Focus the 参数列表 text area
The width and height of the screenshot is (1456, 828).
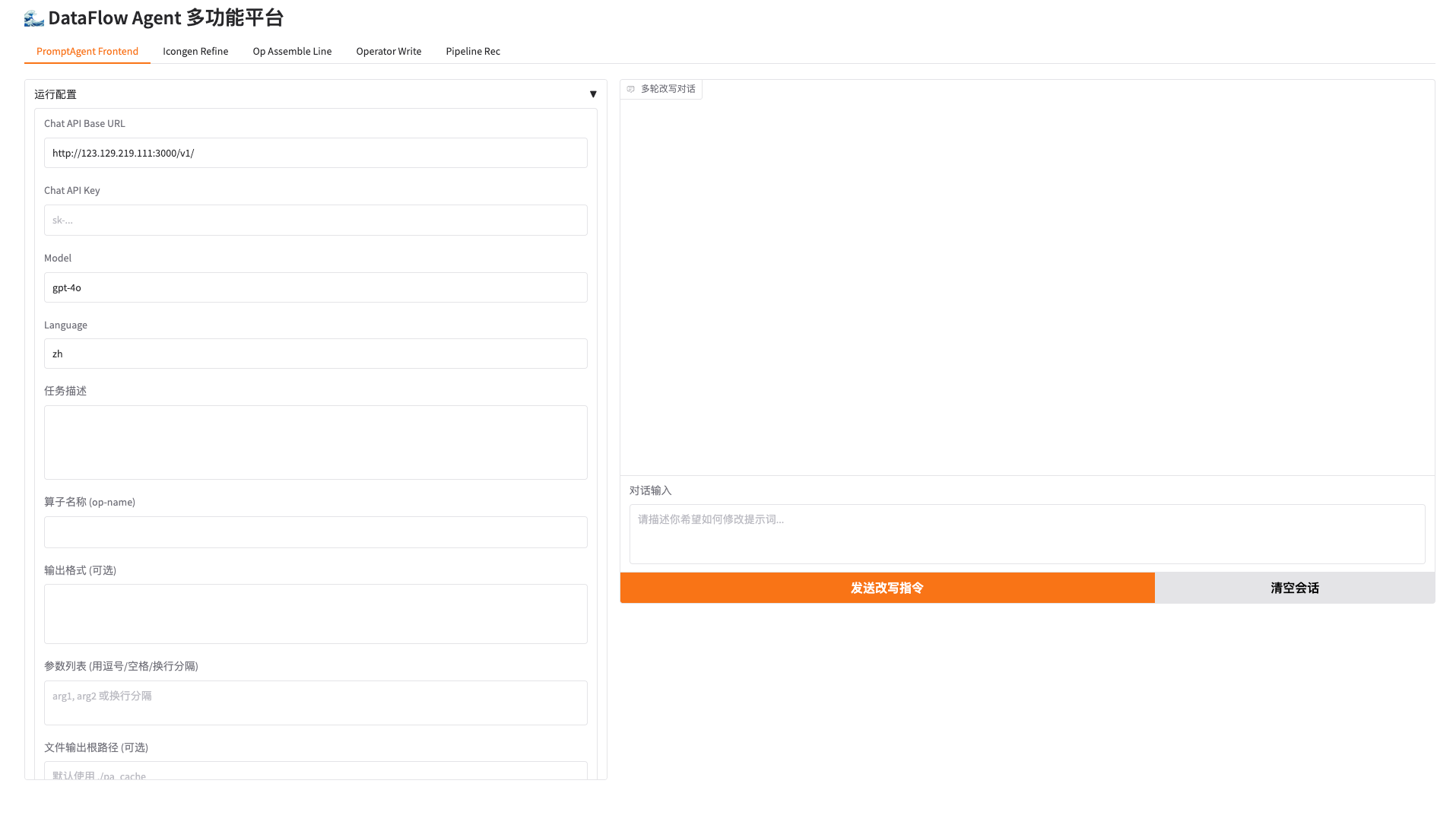pos(316,703)
